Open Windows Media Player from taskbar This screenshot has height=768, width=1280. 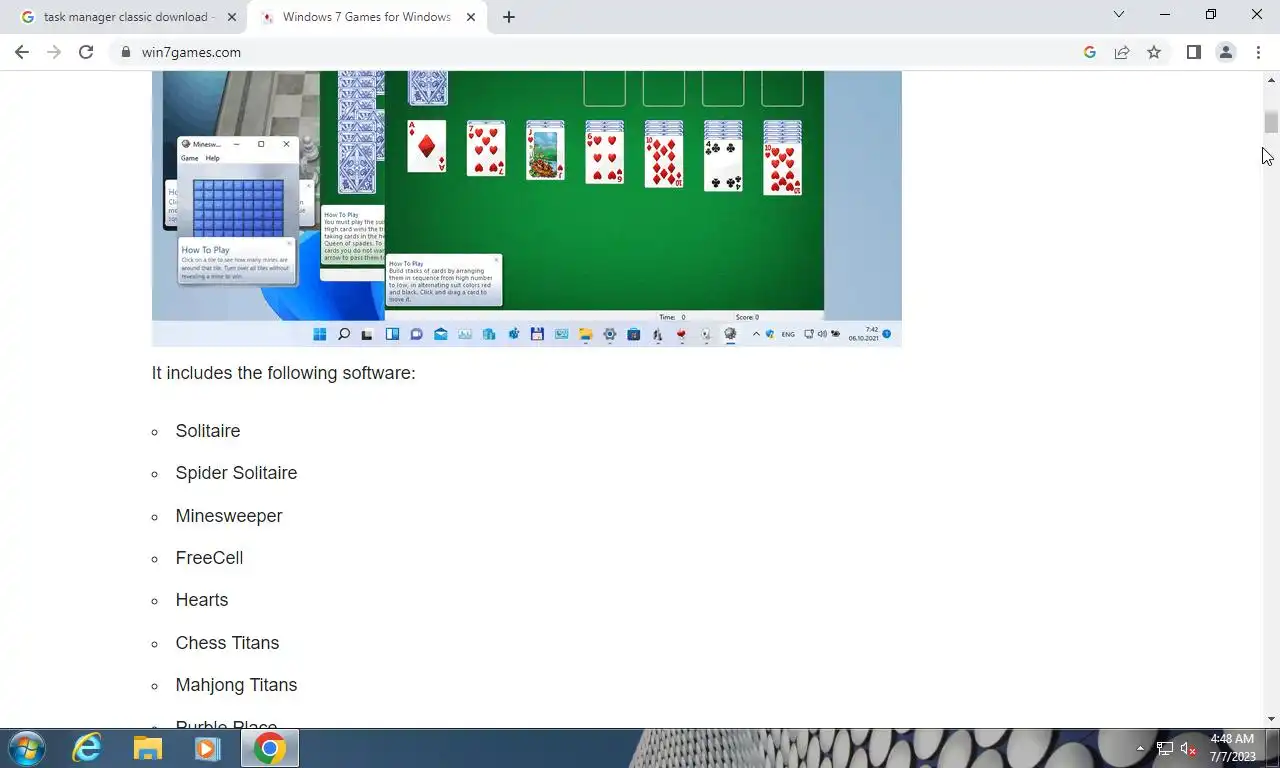tap(208, 748)
